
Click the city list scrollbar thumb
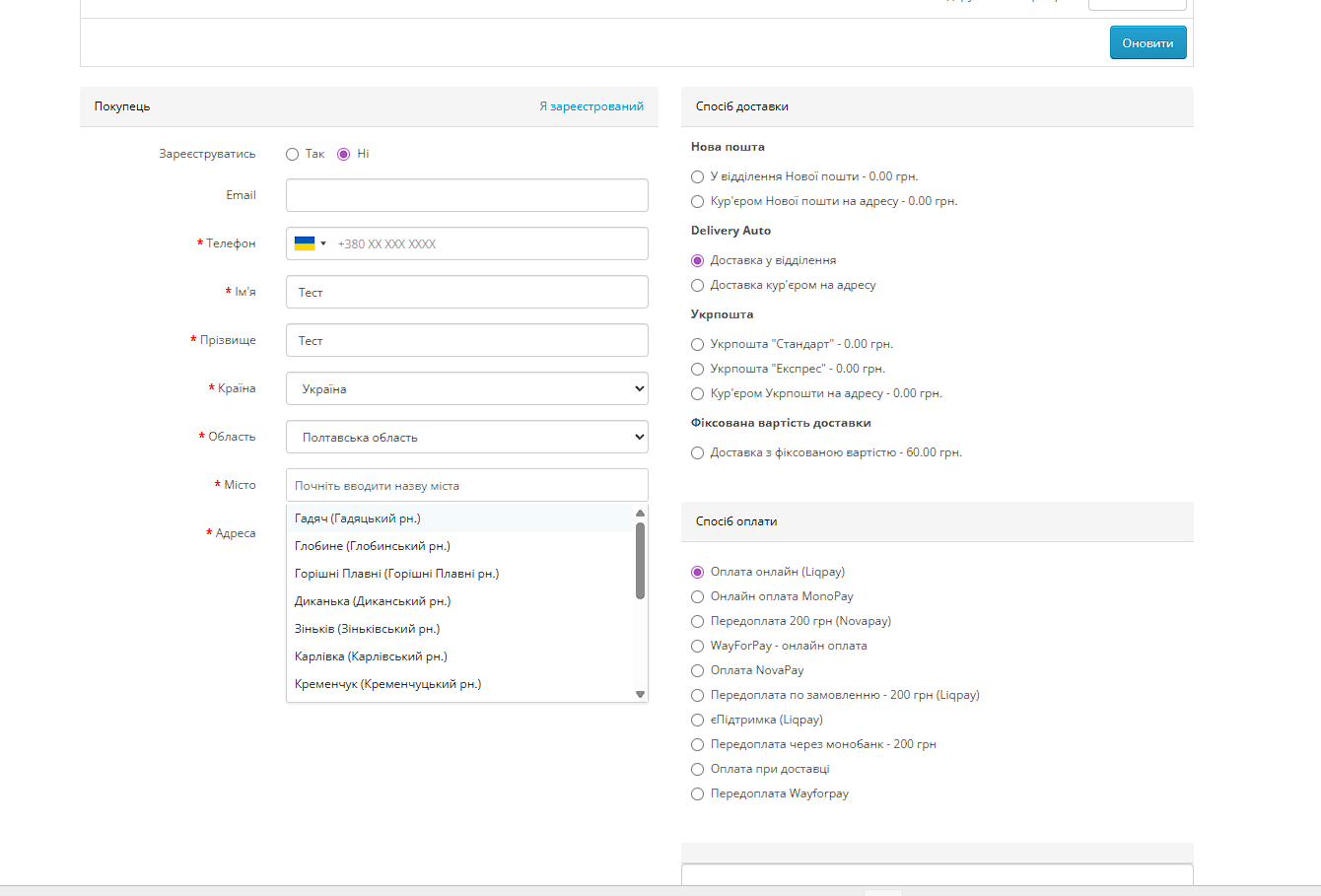(x=640, y=561)
